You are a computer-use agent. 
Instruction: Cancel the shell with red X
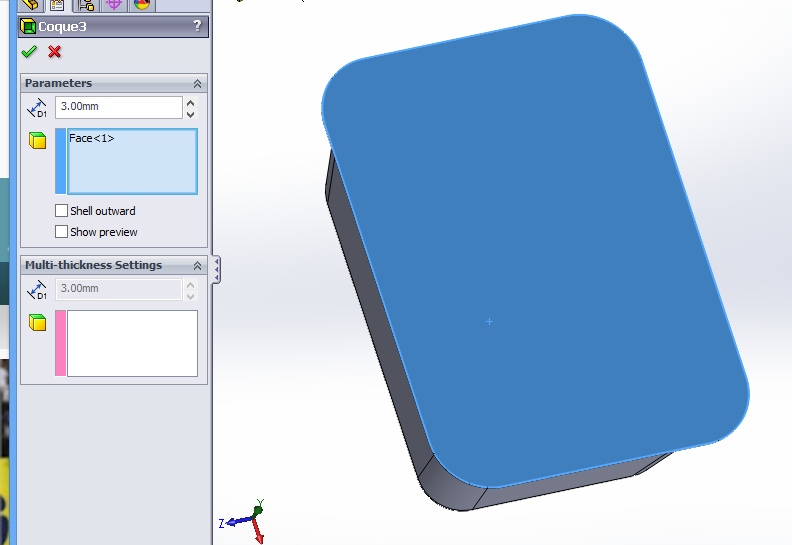tap(54, 52)
